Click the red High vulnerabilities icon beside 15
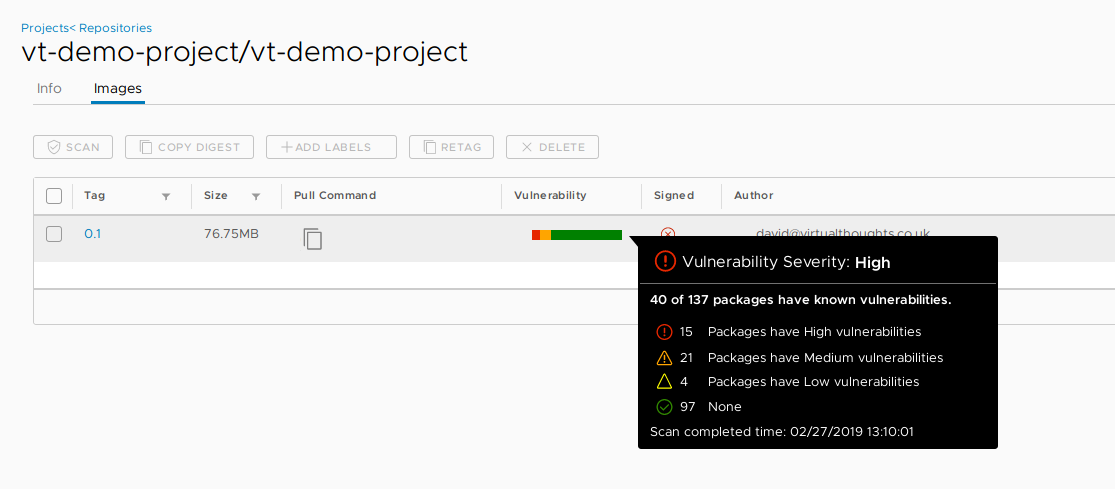Image resolution: width=1115 pixels, height=489 pixels. [x=664, y=331]
